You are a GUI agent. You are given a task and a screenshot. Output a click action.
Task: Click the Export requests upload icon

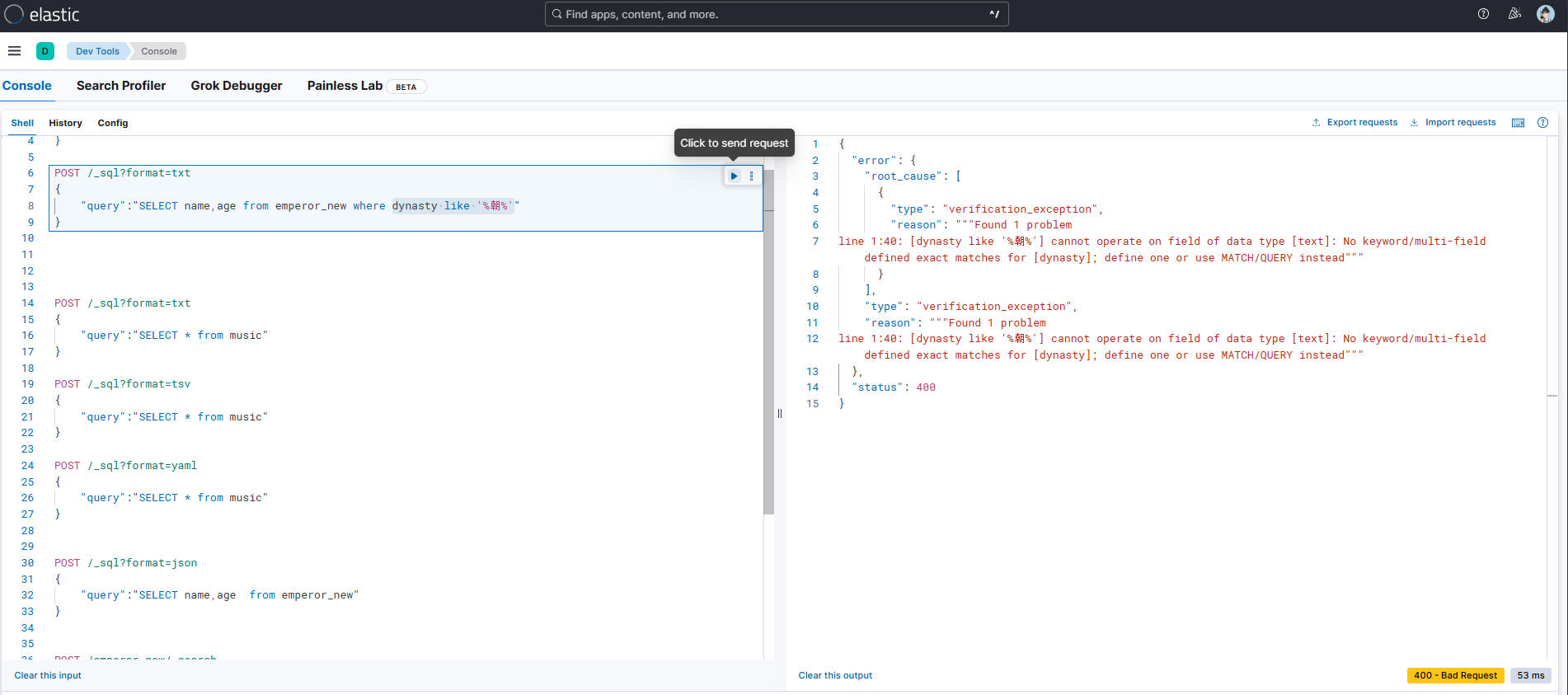(x=1316, y=123)
